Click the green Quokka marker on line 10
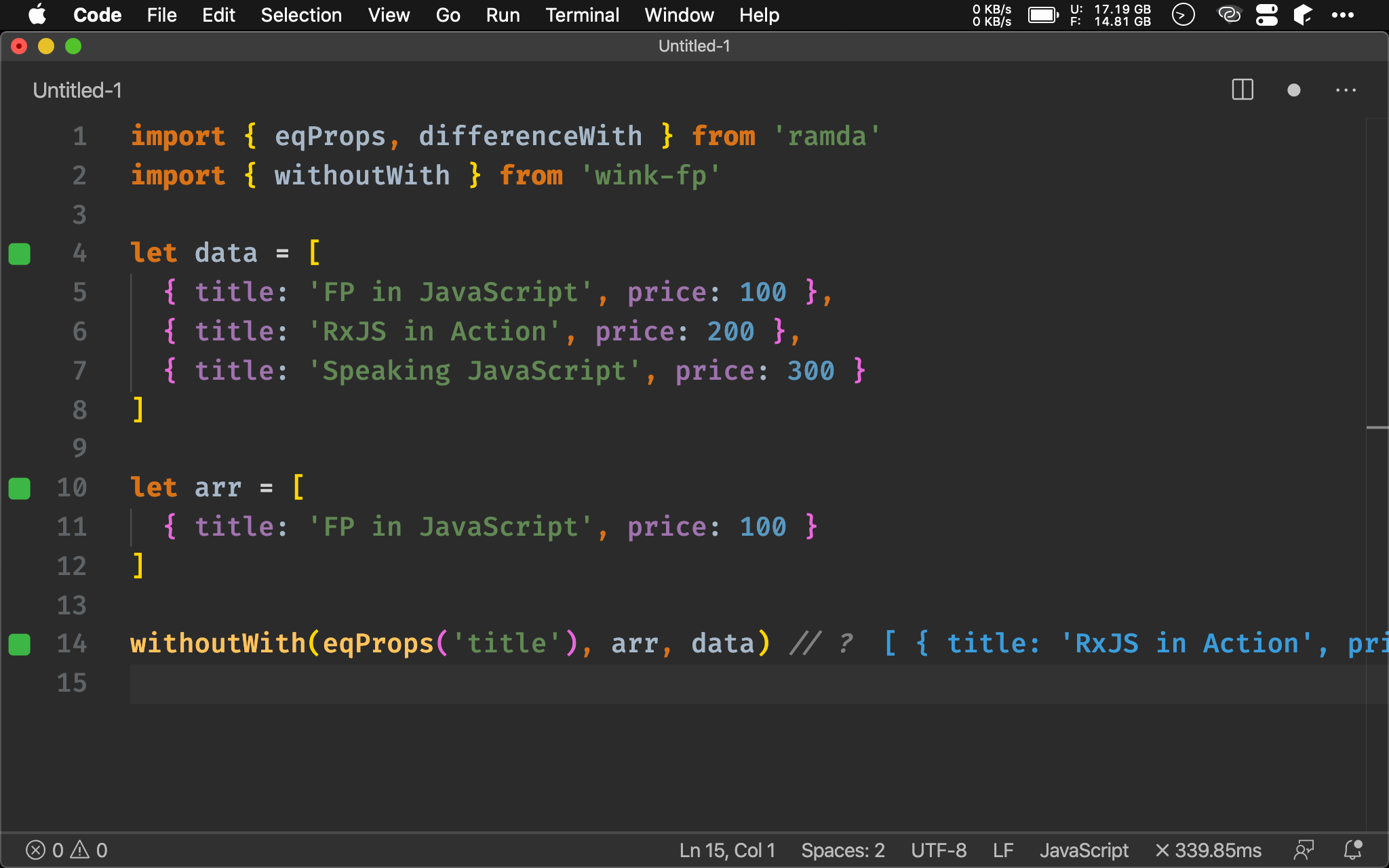The width and height of the screenshot is (1389, 868). (20, 488)
